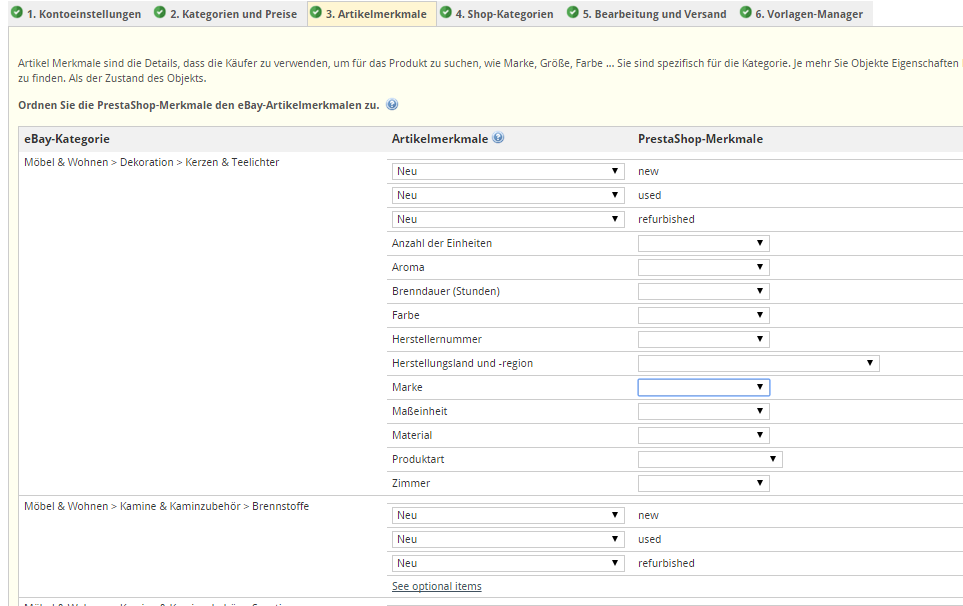Open the Material feature dropdown
This screenshot has height=606, width=963.
(x=703, y=435)
